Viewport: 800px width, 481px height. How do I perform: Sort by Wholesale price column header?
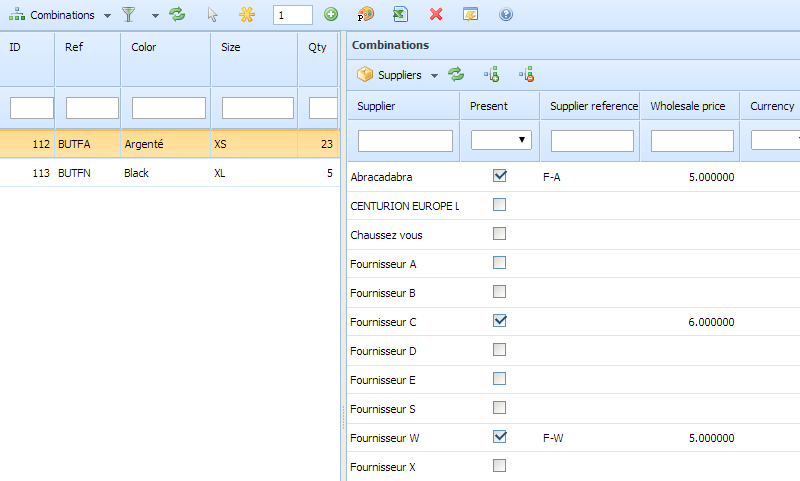coord(689,106)
